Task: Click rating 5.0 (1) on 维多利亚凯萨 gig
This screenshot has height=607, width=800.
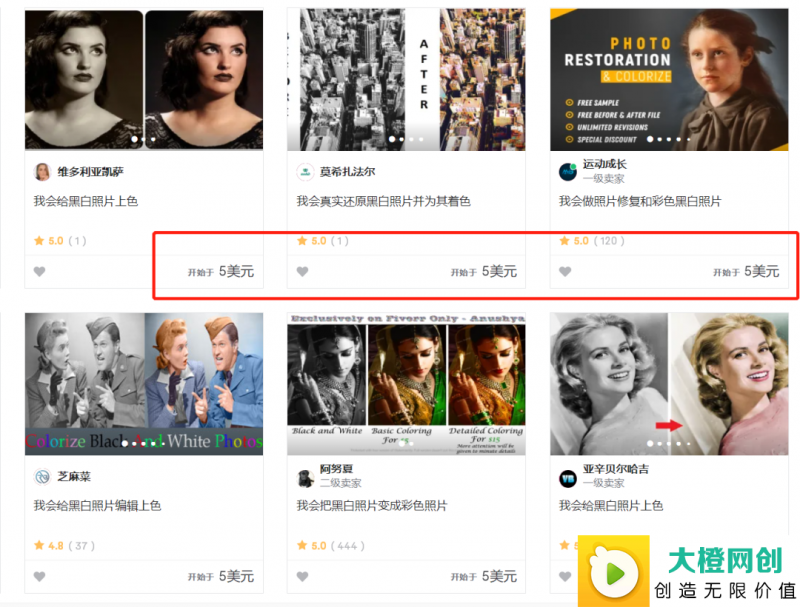Action: point(60,241)
